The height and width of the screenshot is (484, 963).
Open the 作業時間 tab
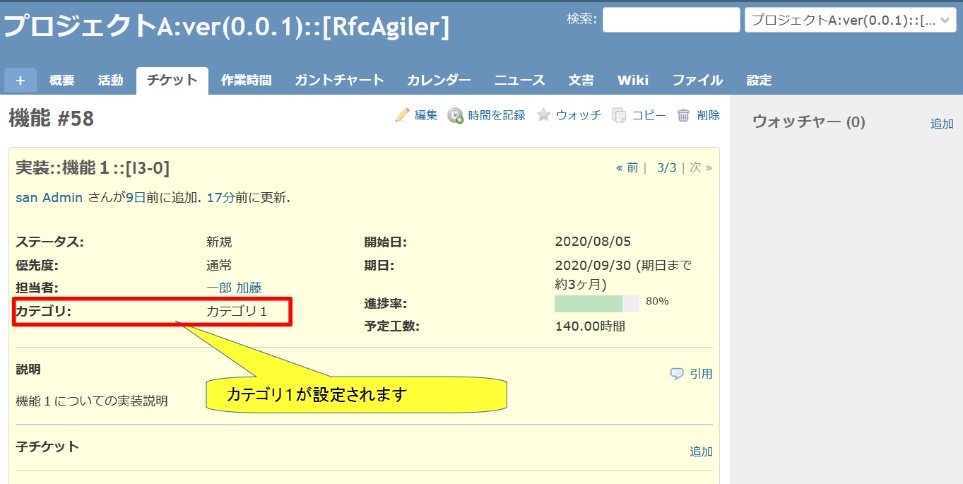tap(247, 80)
